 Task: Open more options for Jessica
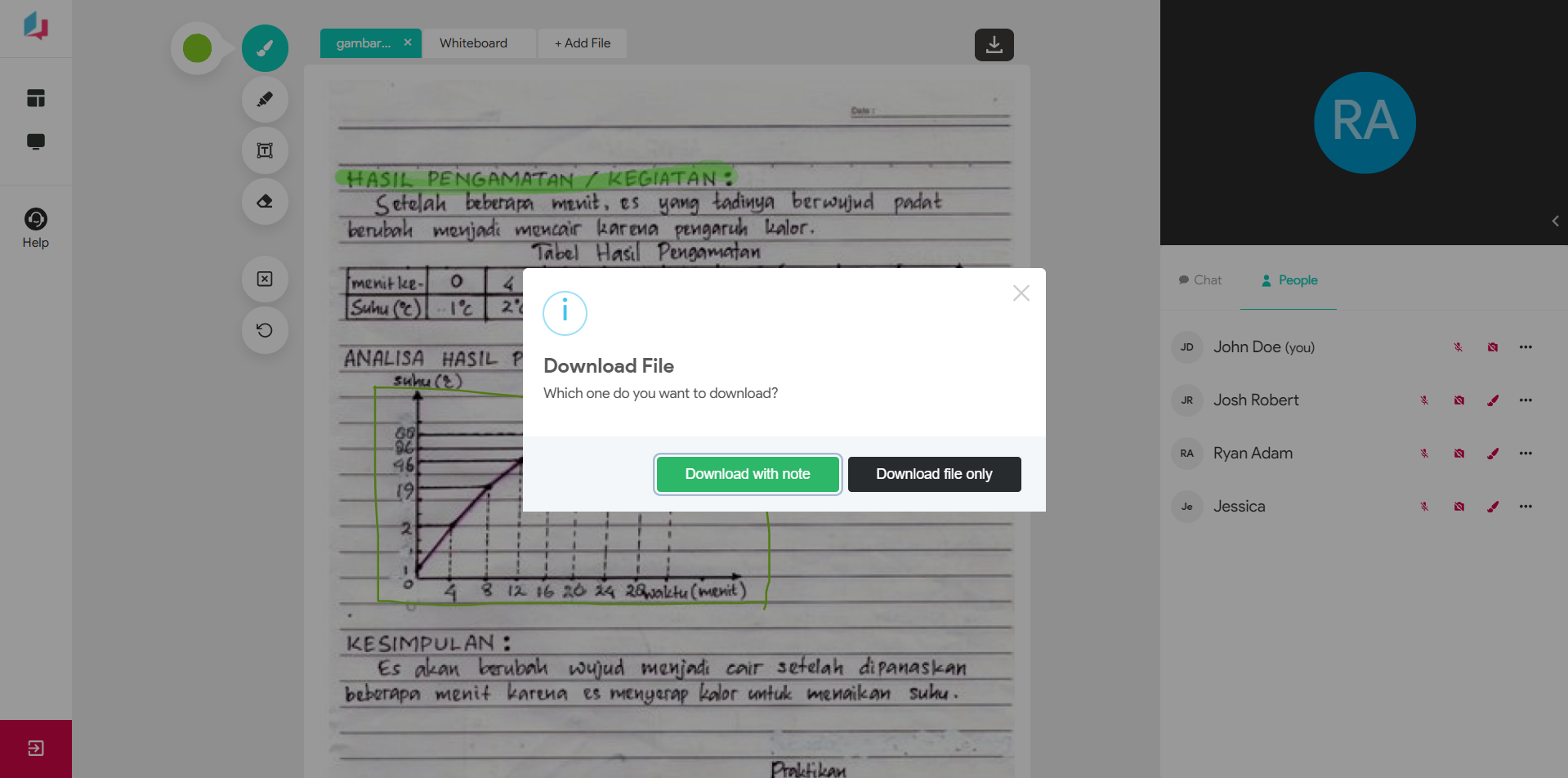click(x=1526, y=507)
